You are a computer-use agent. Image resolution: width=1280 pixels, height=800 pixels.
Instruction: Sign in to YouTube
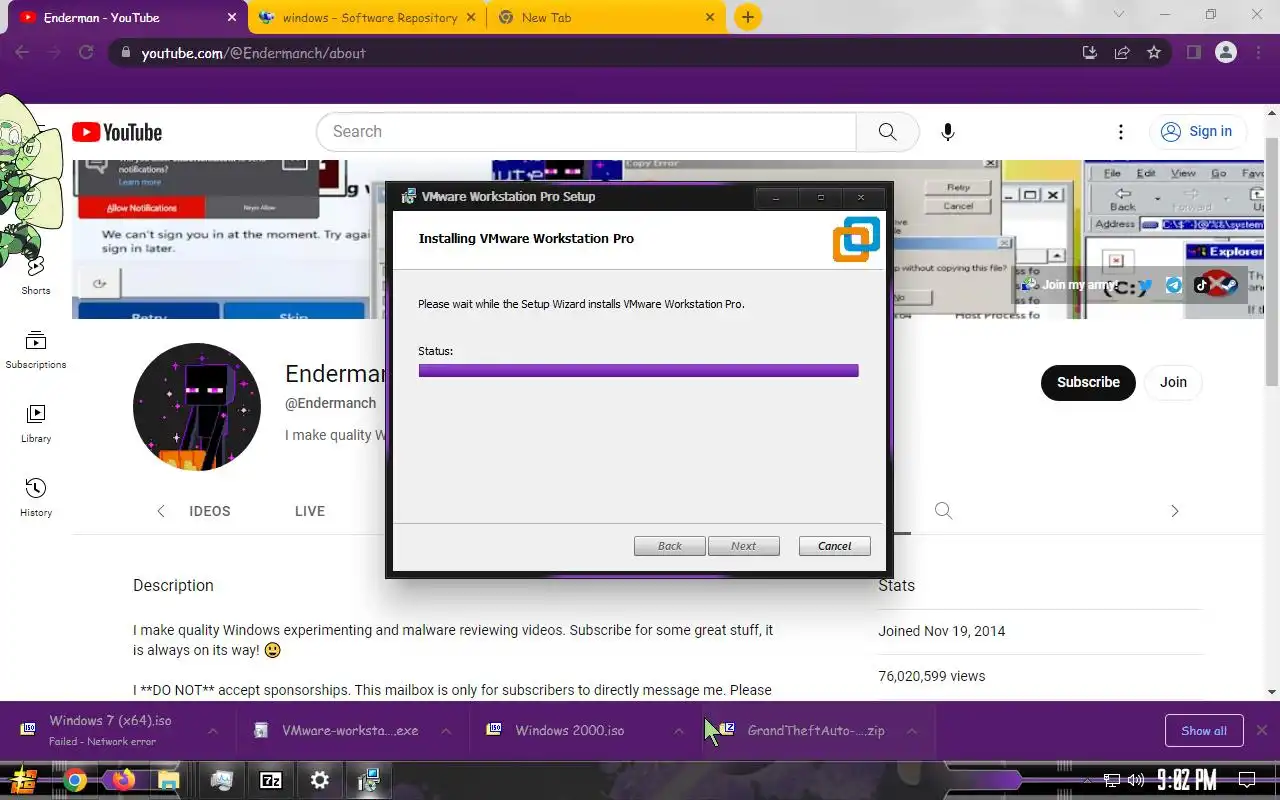(1196, 132)
